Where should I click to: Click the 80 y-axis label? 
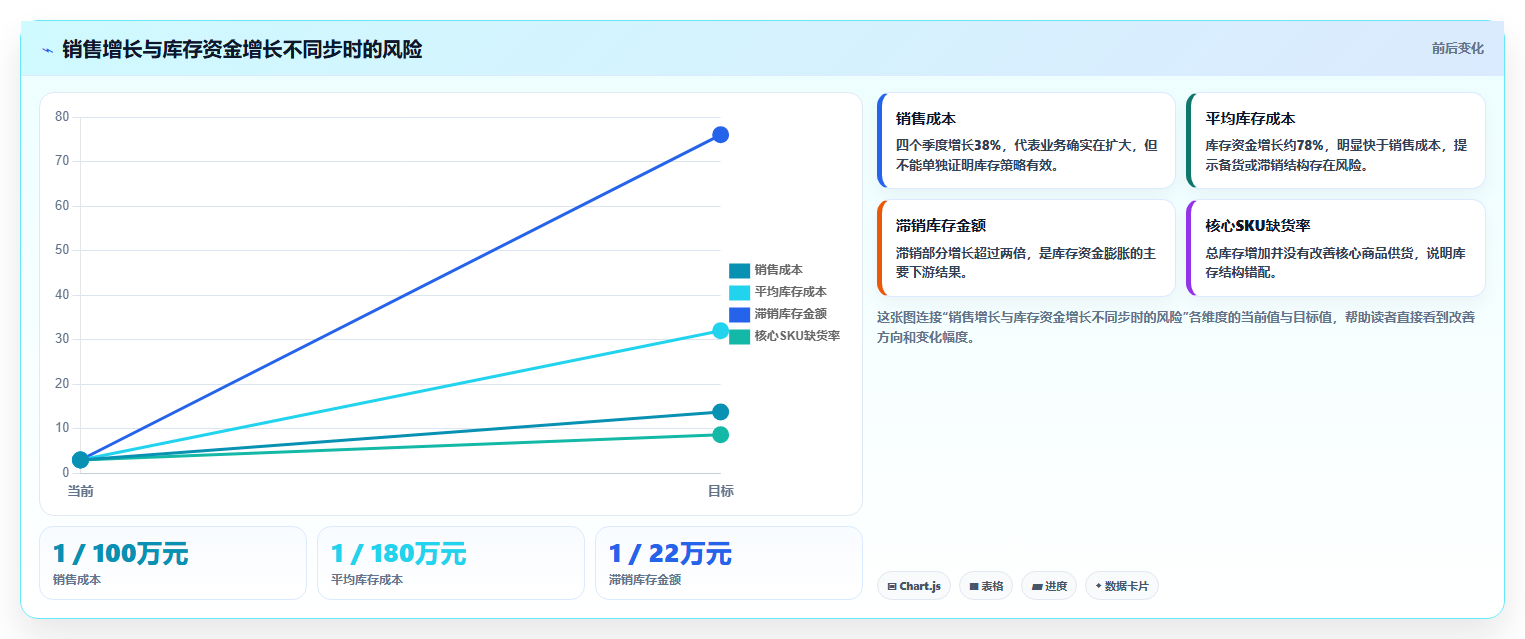(62, 117)
